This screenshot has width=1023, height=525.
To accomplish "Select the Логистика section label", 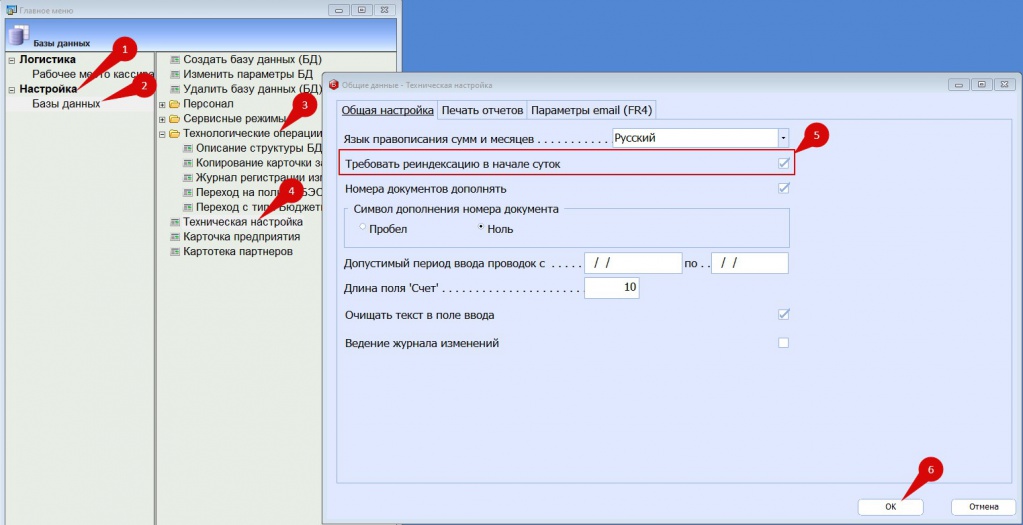I will (x=47, y=59).
